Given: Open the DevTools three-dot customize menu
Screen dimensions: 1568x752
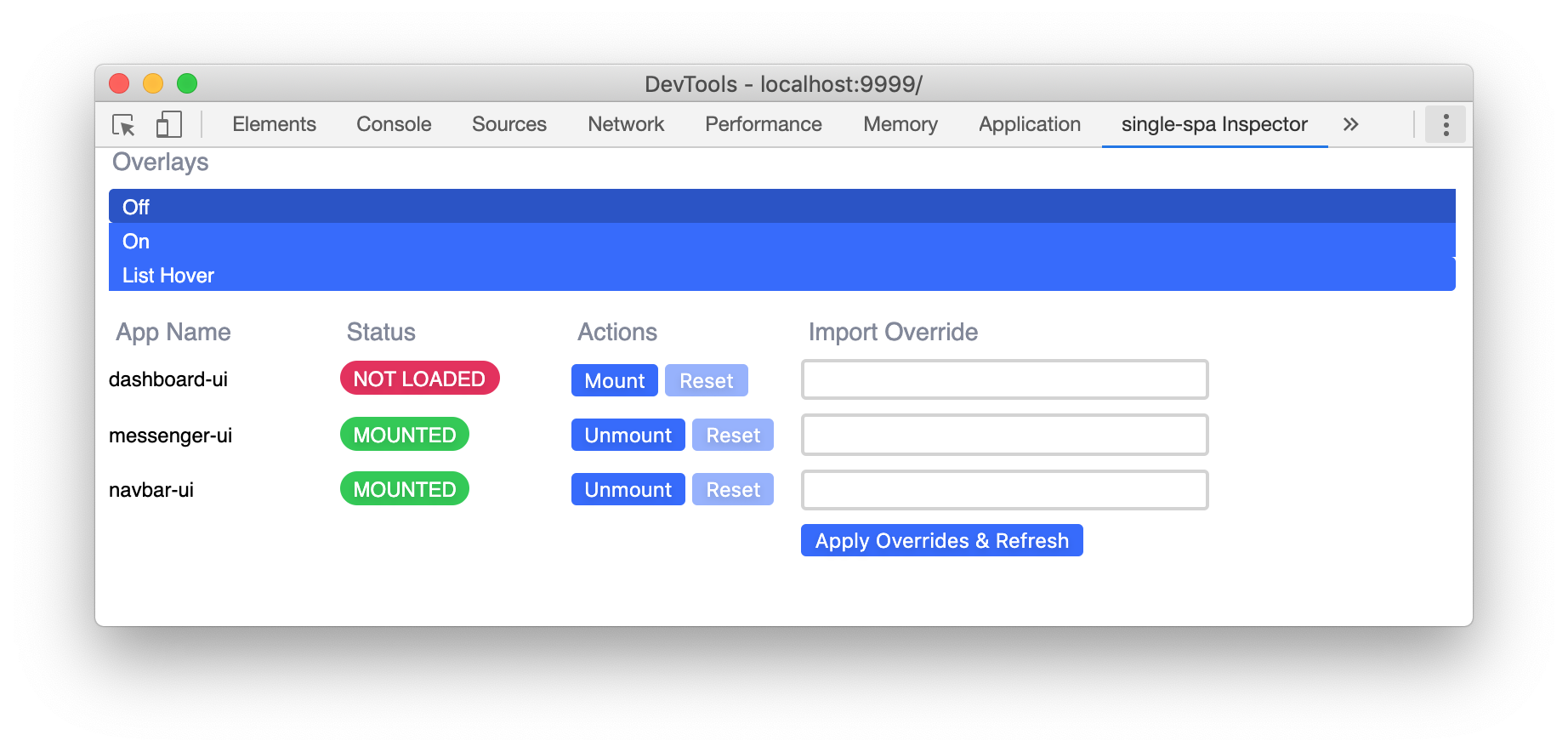Looking at the screenshot, I should (x=1446, y=125).
